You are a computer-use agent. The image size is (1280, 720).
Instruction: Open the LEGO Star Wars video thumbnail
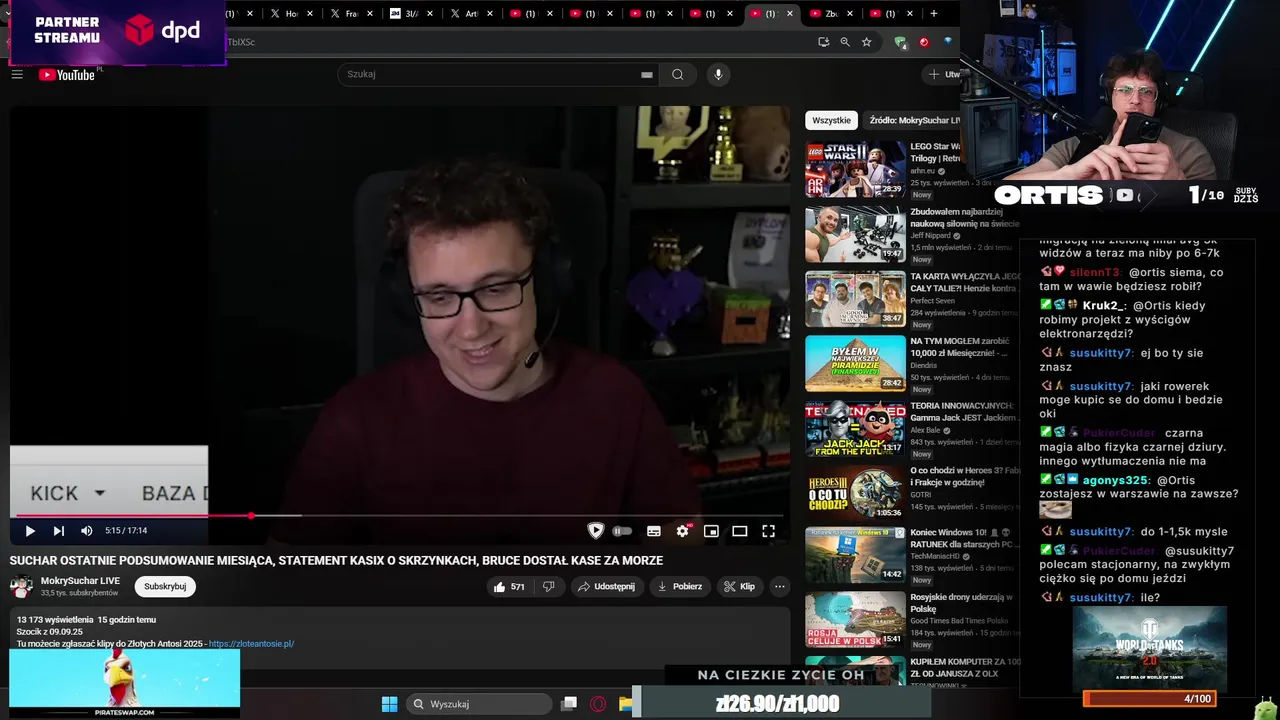click(855, 169)
